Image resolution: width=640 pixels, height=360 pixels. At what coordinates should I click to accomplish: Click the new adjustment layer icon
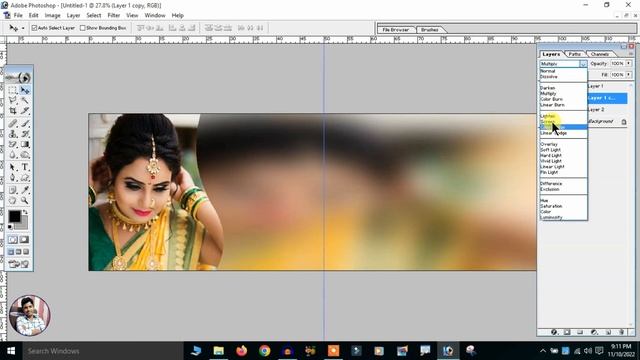594,332
